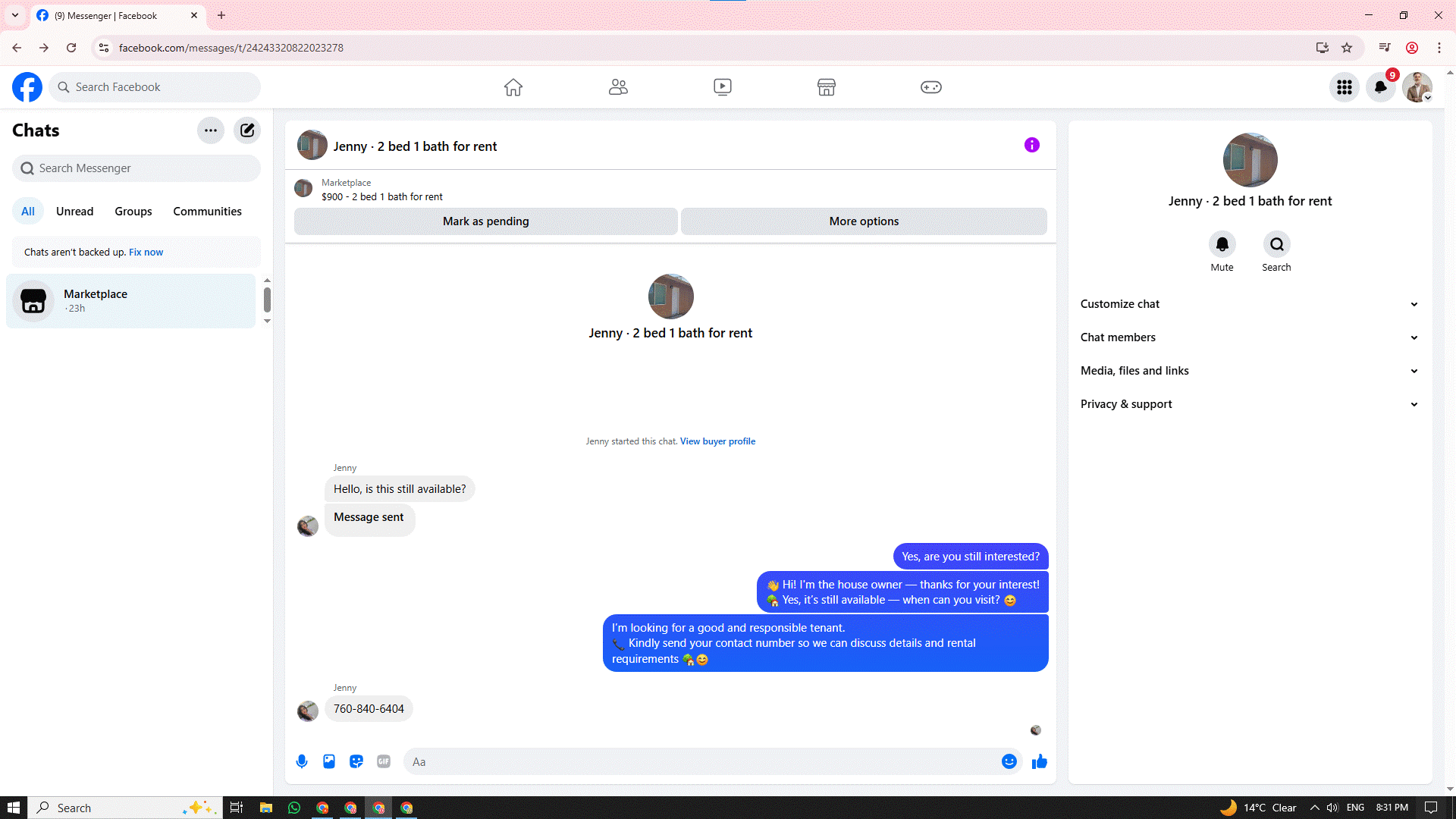Viewport: 1456px width, 819px height.
Task: Open the sticker picker icon
Action: pos(356,761)
